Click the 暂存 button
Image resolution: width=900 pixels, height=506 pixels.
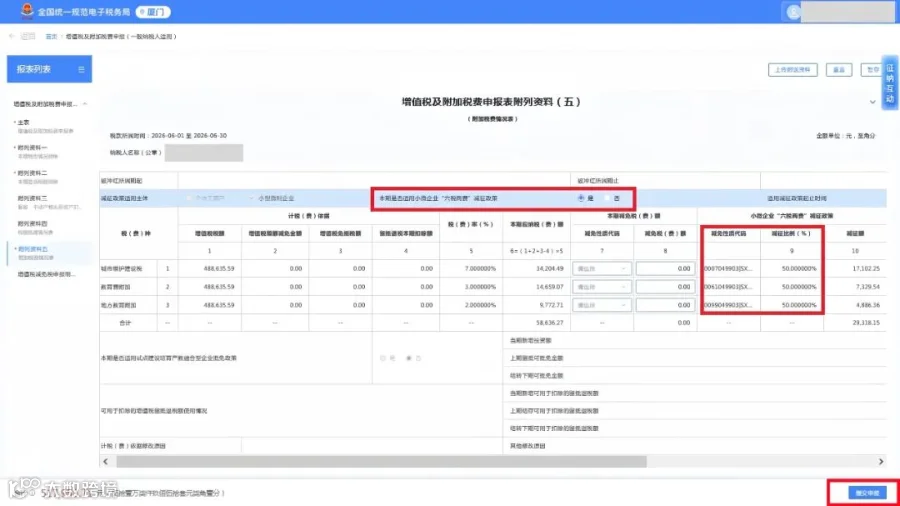(x=872, y=69)
